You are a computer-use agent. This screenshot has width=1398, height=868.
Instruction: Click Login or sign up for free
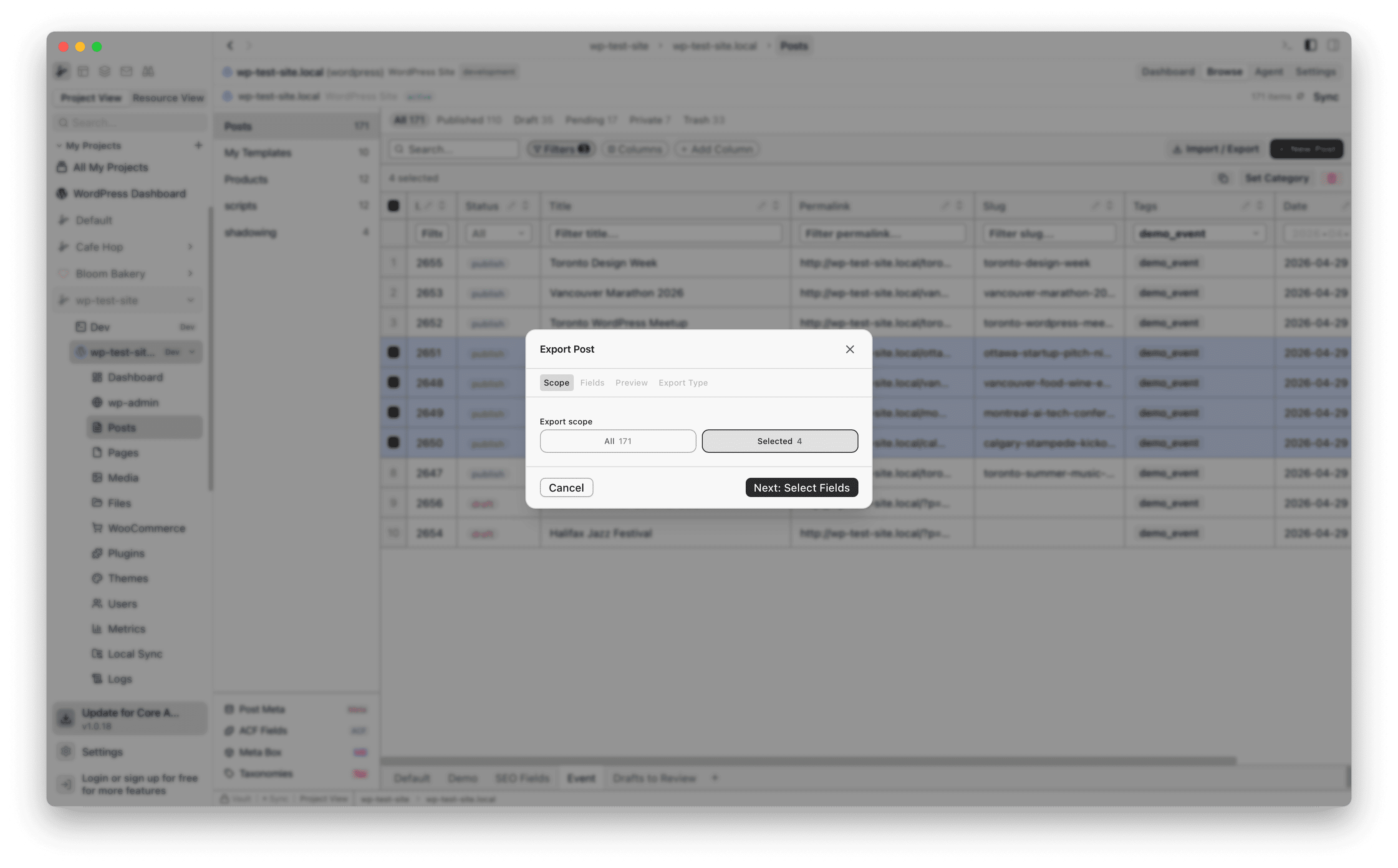139,784
